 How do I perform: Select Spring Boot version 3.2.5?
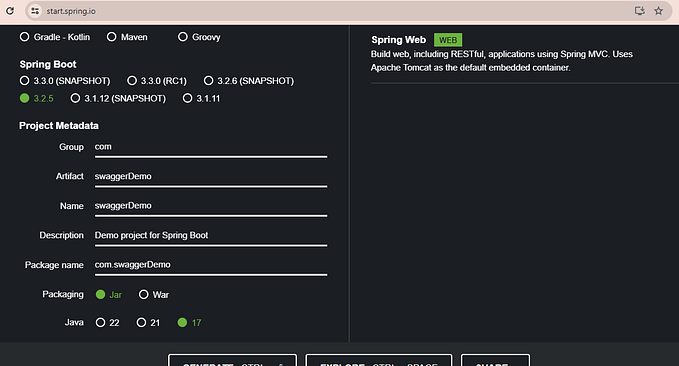pos(36,98)
